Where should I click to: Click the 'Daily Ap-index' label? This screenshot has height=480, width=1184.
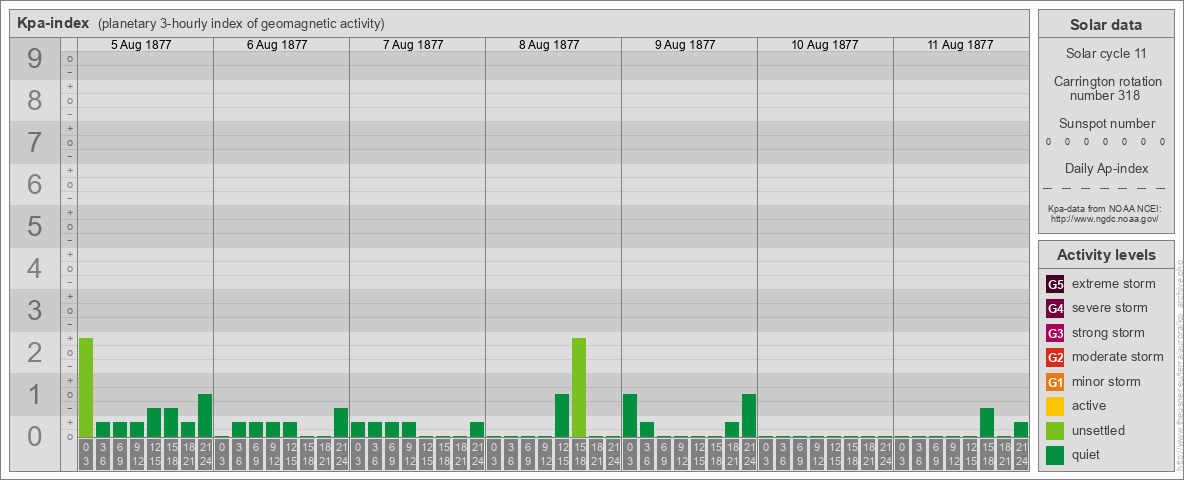(x=1107, y=168)
